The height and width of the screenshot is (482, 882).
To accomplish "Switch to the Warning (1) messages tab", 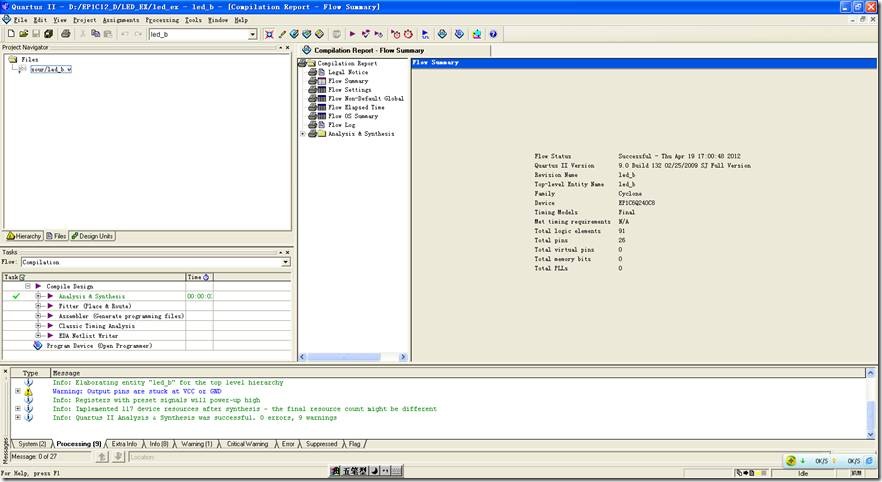I will 196,444.
